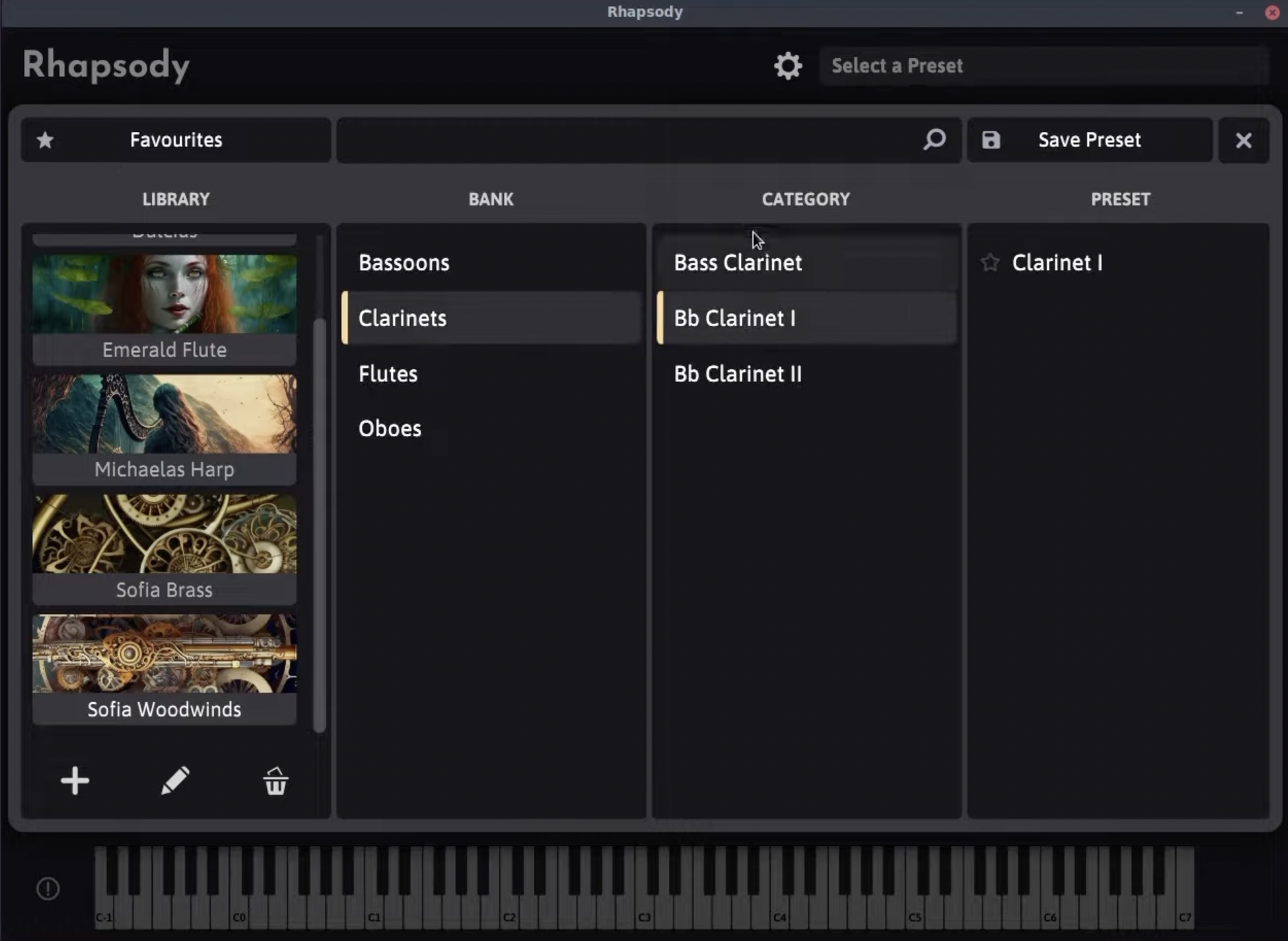This screenshot has height=941, width=1288.
Task: Select the Flutes bank
Action: [x=388, y=374]
